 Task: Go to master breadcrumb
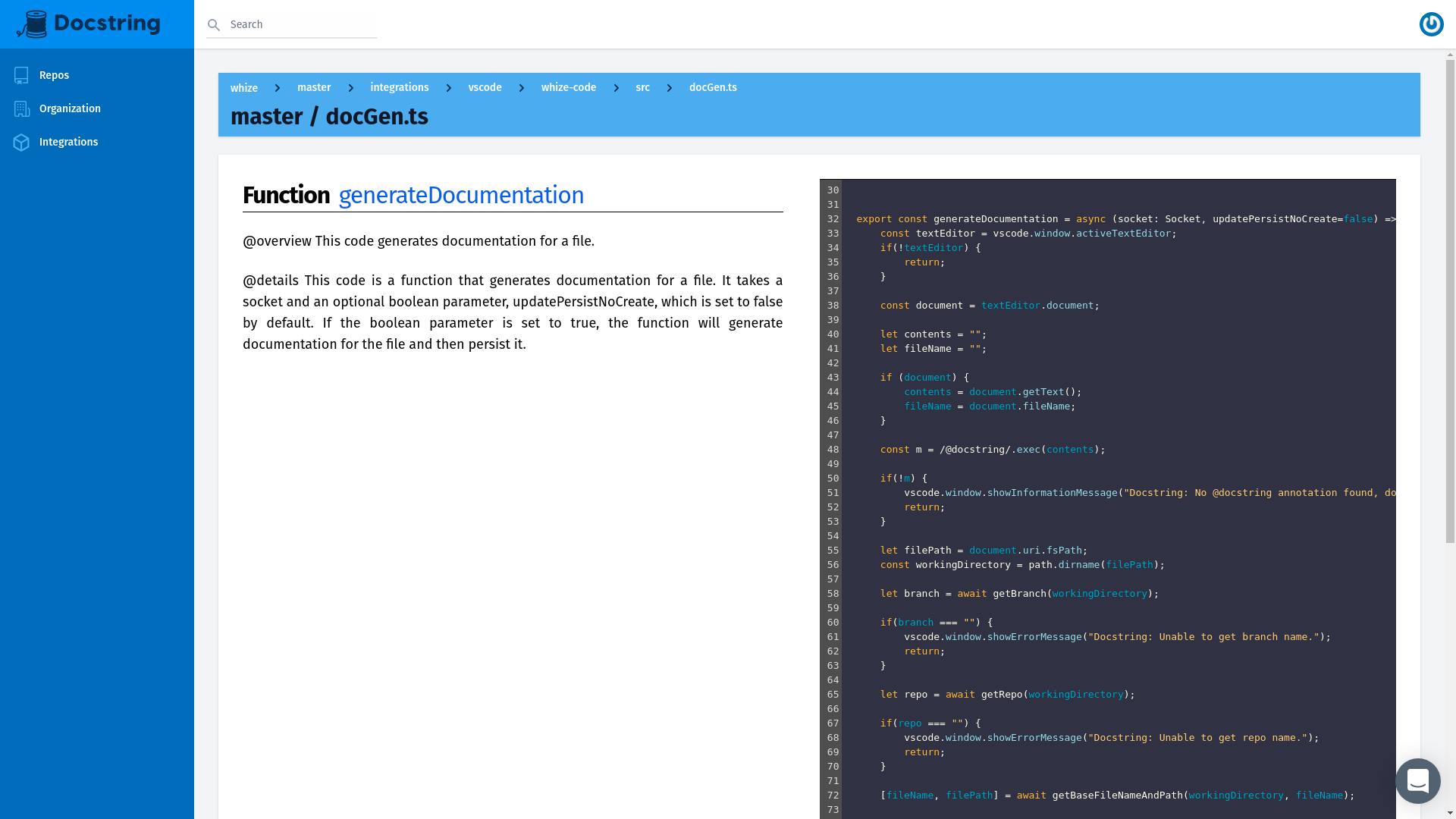click(x=314, y=87)
